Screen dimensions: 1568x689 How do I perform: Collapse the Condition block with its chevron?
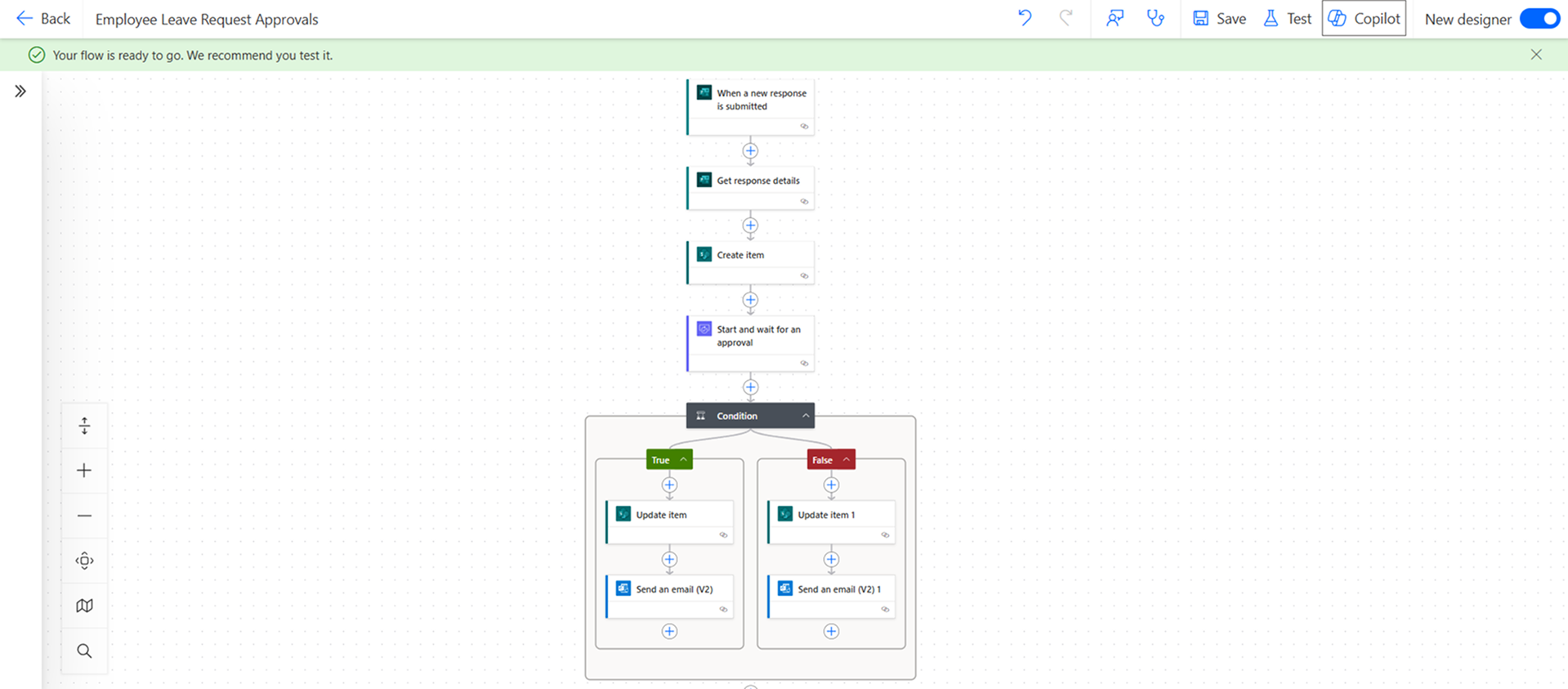(x=806, y=416)
